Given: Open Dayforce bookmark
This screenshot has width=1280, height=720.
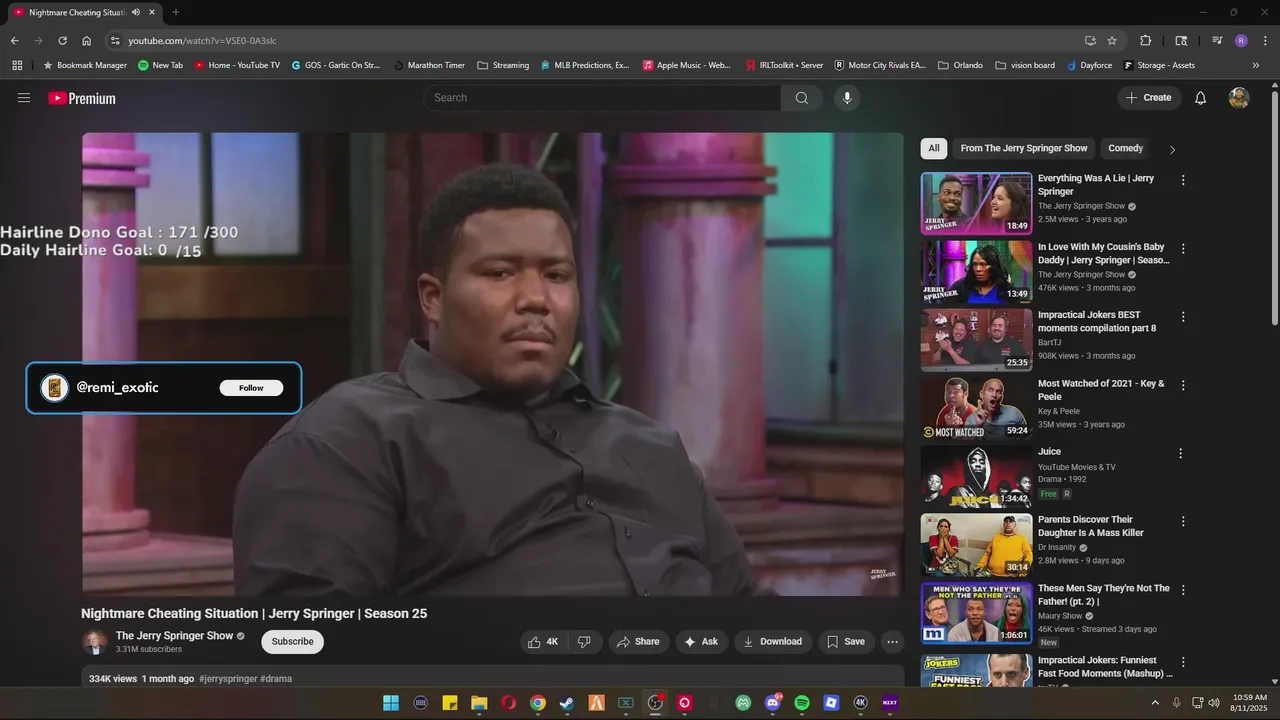Looking at the screenshot, I should [x=1089, y=65].
